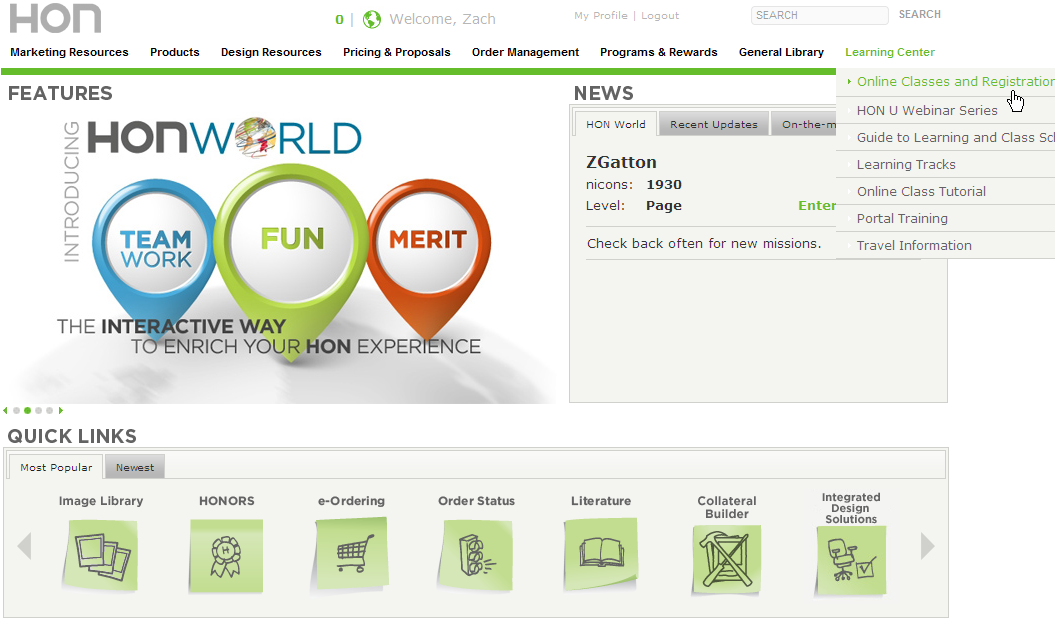Screen dimensions: 1055x633
Task: Select the Most Popular quick links tab
Action: (56, 467)
